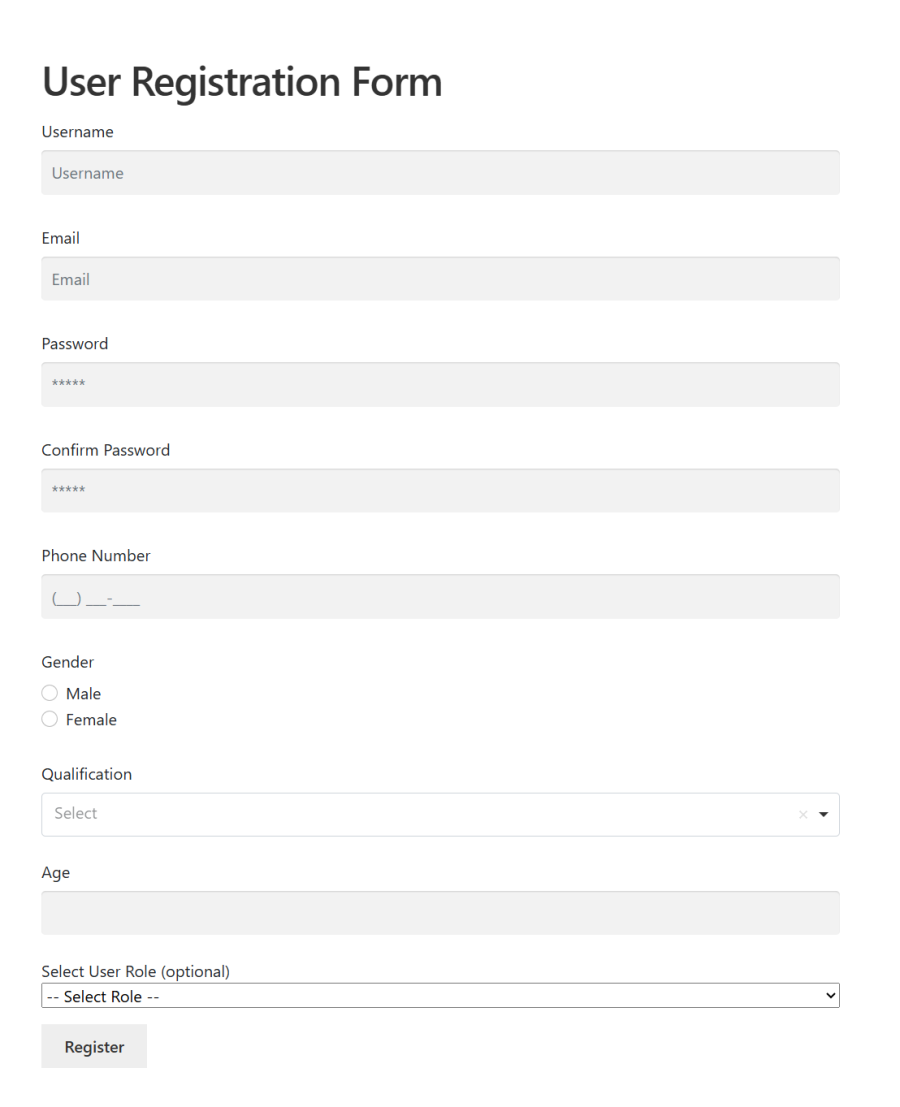Click the "Username" label above its field
This screenshot has height=1107, width=900.
point(77,132)
